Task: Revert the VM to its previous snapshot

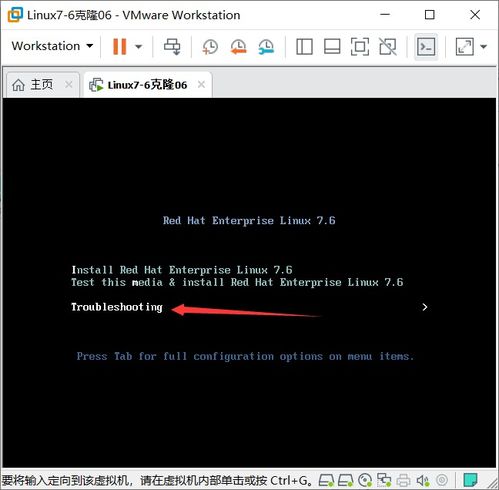Action: pyautogui.click(x=238, y=46)
